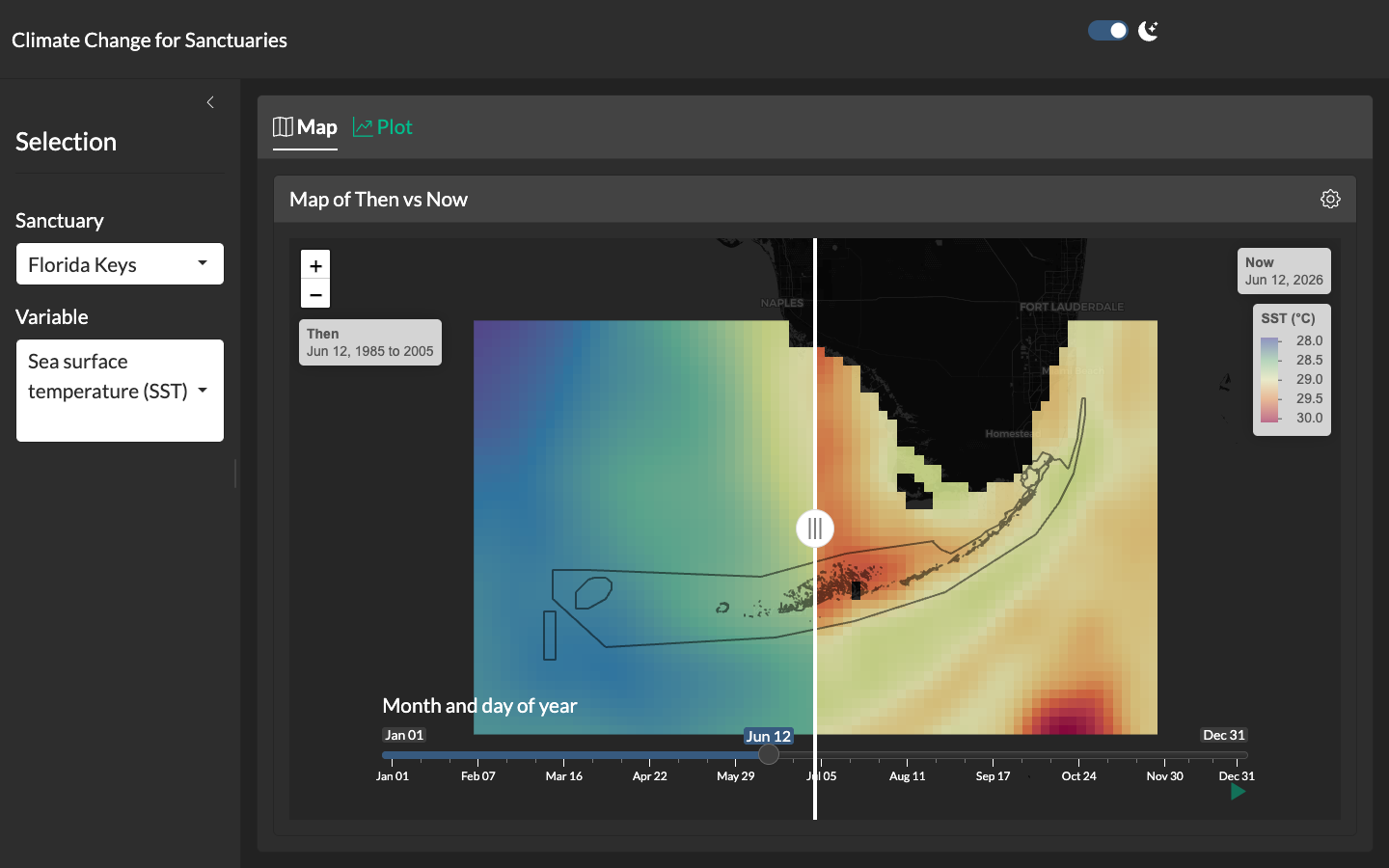Play the day-of-year animation
The image size is (1389, 868).
click(1238, 792)
